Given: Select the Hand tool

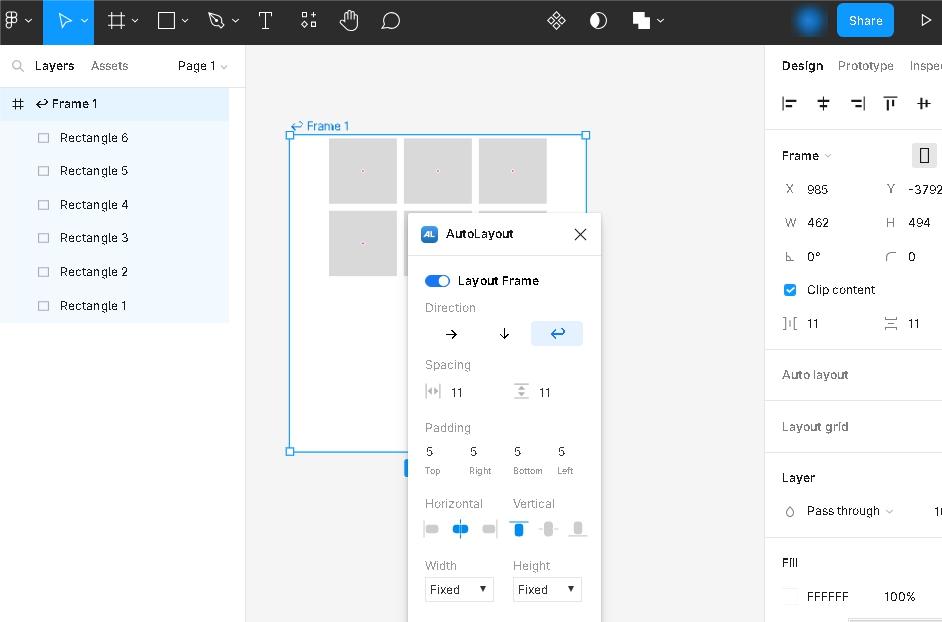Looking at the screenshot, I should point(348,21).
